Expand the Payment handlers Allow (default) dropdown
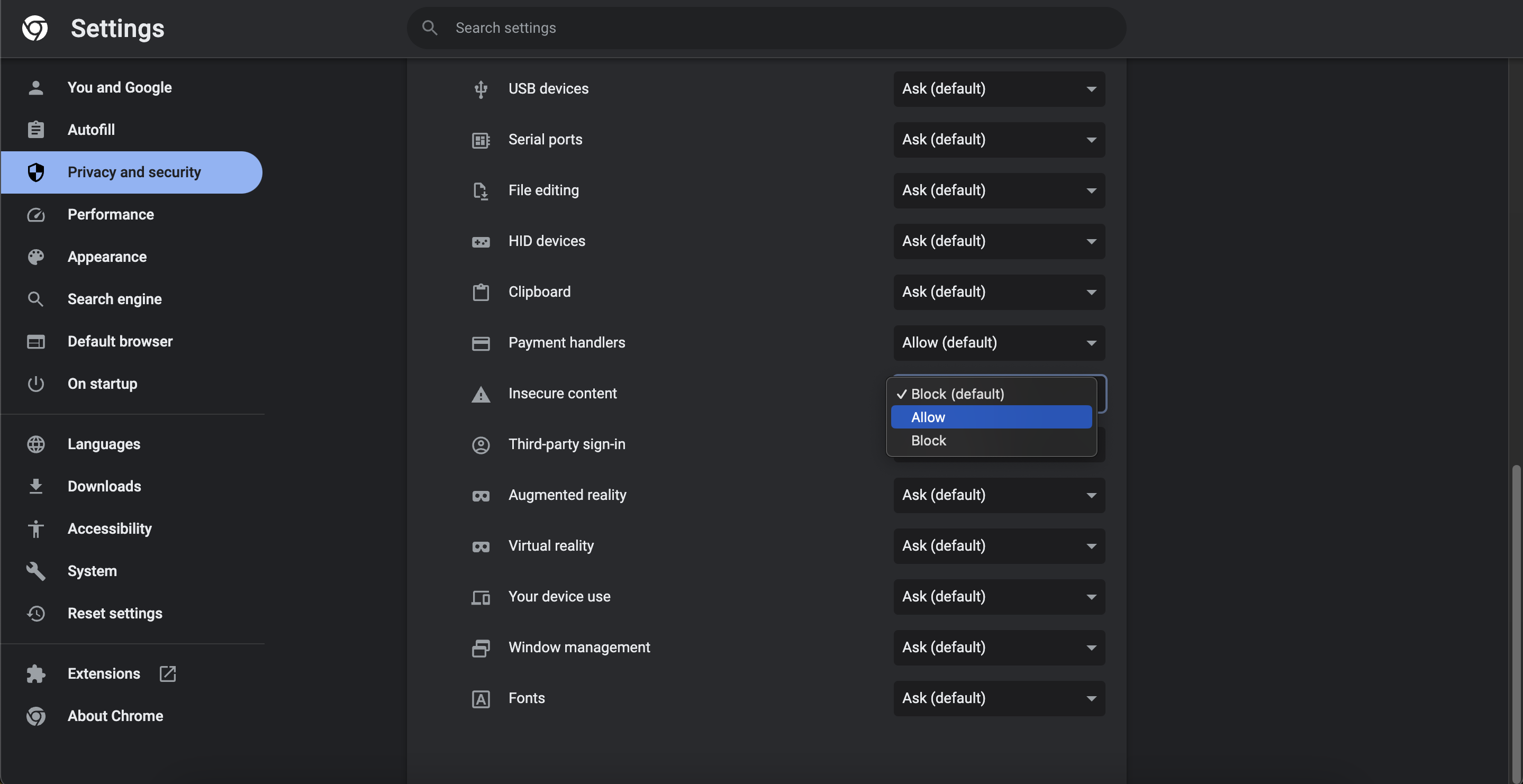 point(999,343)
